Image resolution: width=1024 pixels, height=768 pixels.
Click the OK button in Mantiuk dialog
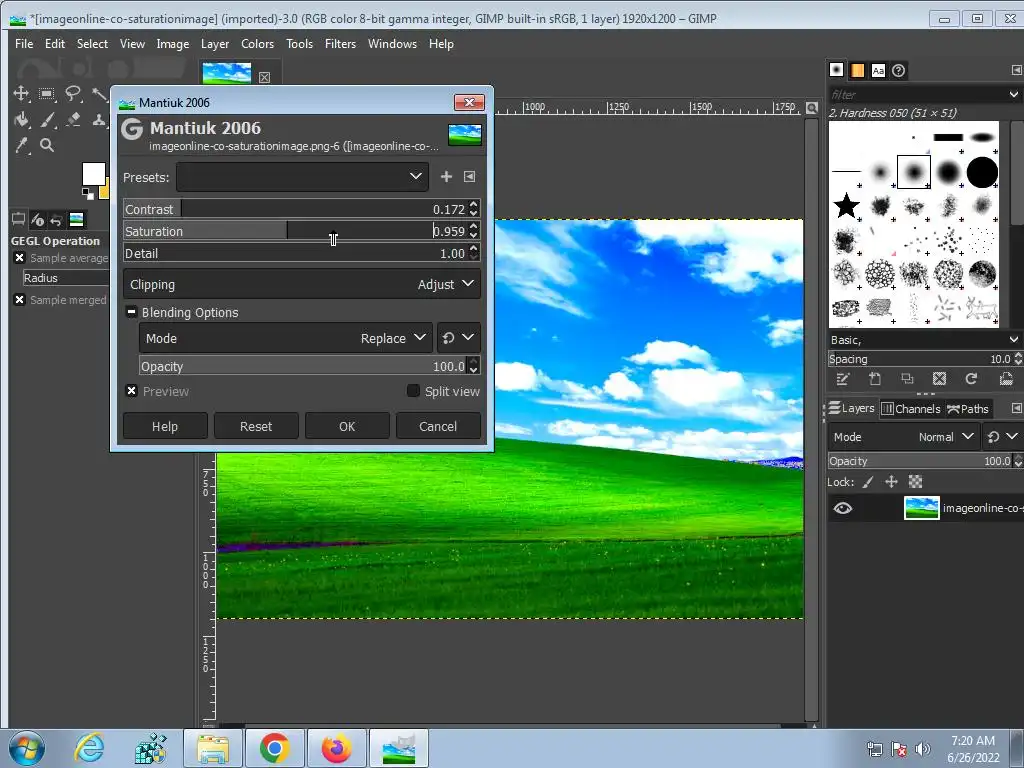pyautogui.click(x=347, y=426)
